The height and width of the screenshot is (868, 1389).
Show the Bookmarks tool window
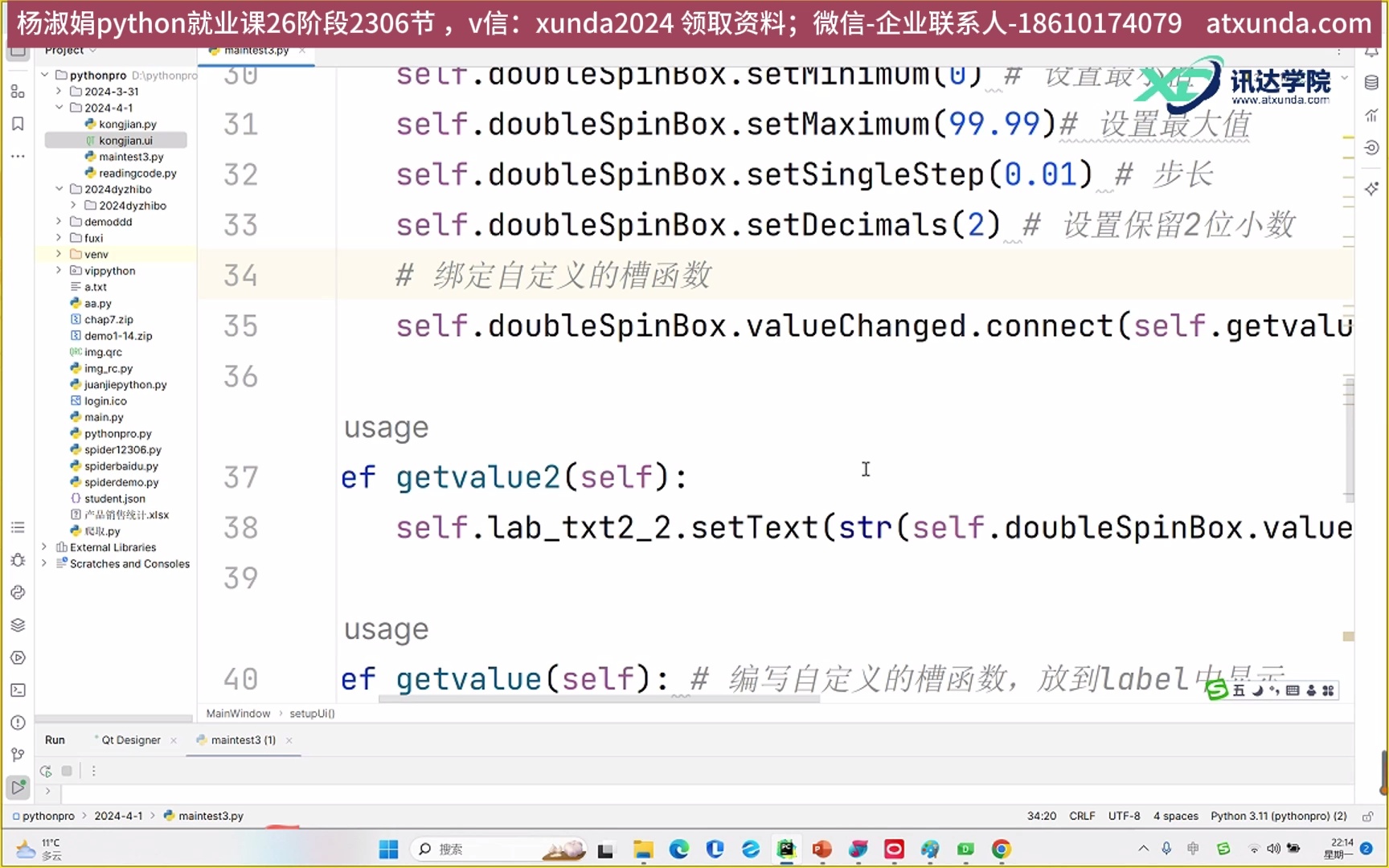pyautogui.click(x=18, y=124)
